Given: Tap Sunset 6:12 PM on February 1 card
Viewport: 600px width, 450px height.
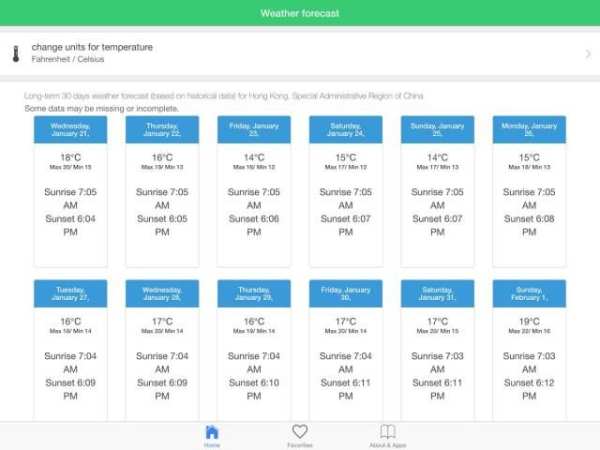Looking at the screenshot, I should pyautogui.click(x=529, y=389).
